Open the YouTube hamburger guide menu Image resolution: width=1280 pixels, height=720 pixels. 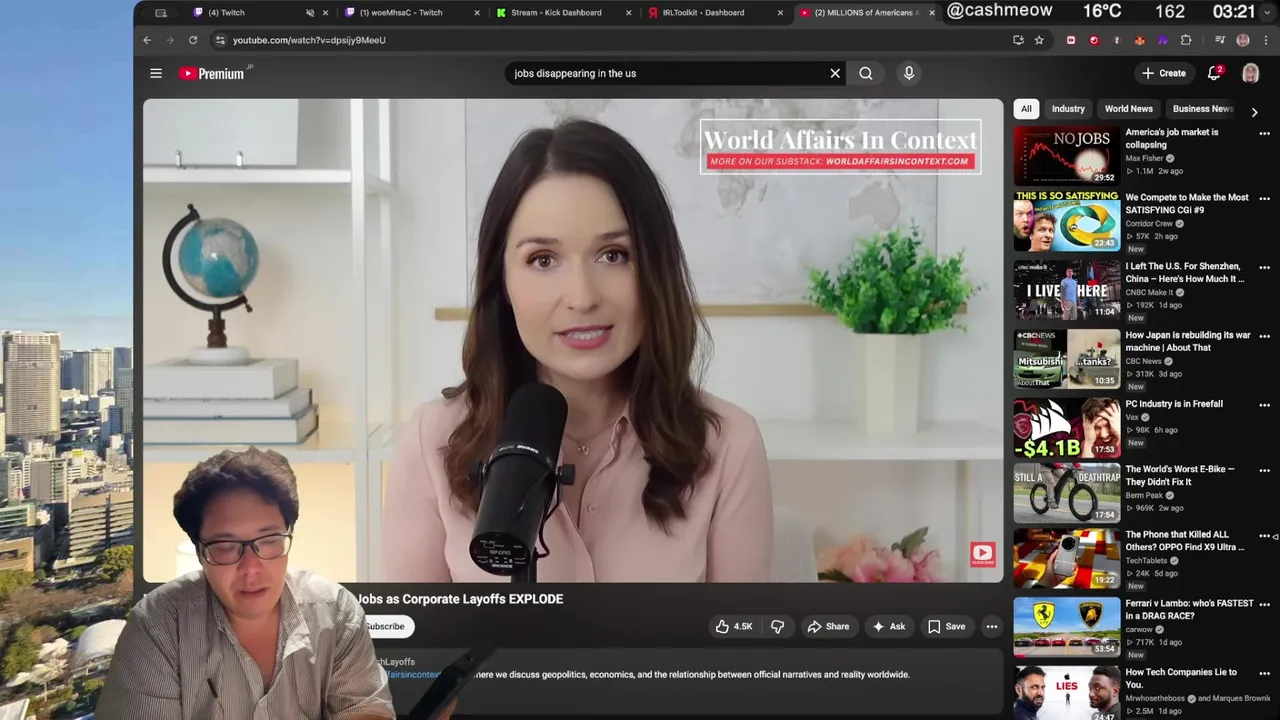tap(156, 73)
